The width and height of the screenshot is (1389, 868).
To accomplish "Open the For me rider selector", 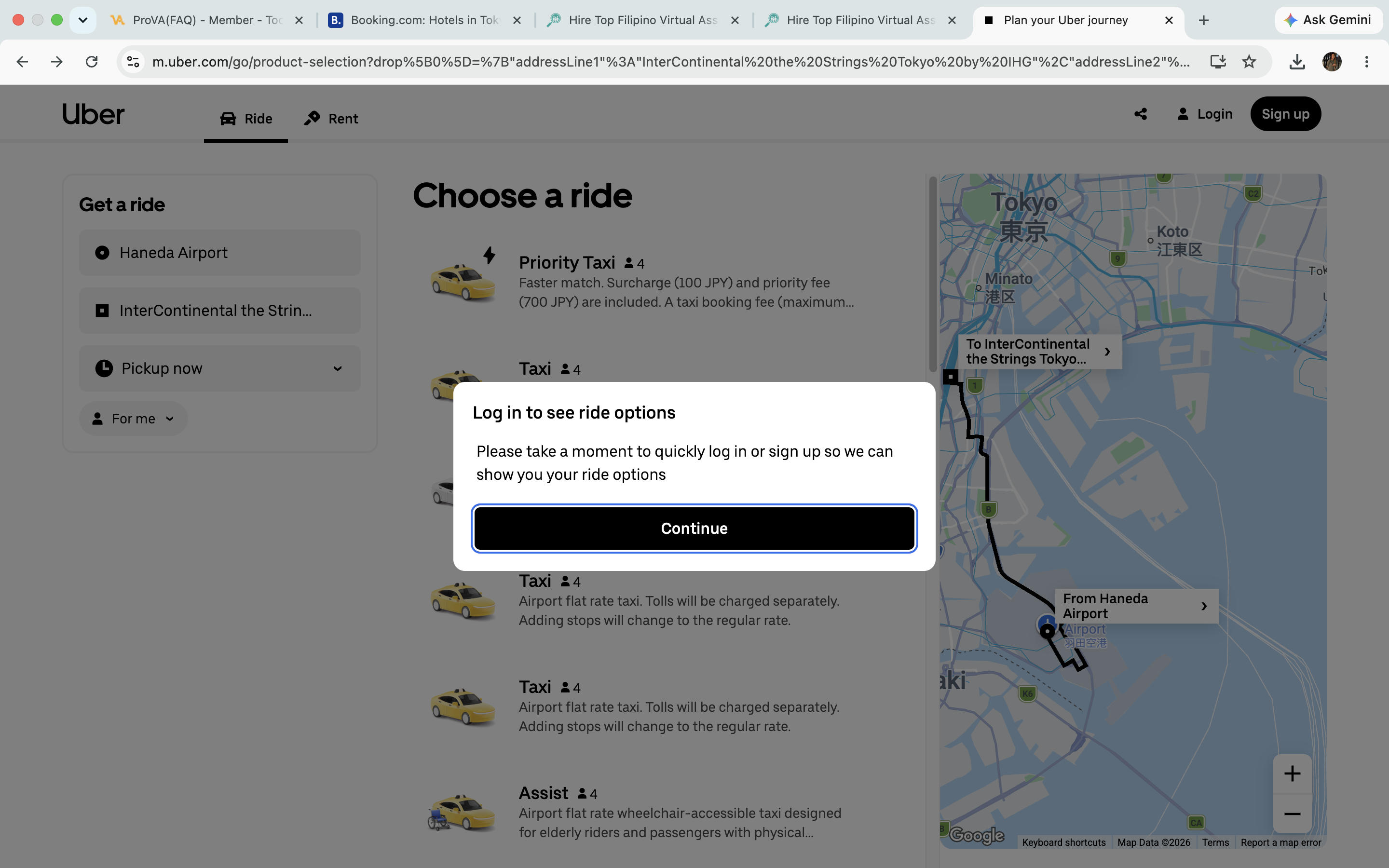I will (133, 419).
